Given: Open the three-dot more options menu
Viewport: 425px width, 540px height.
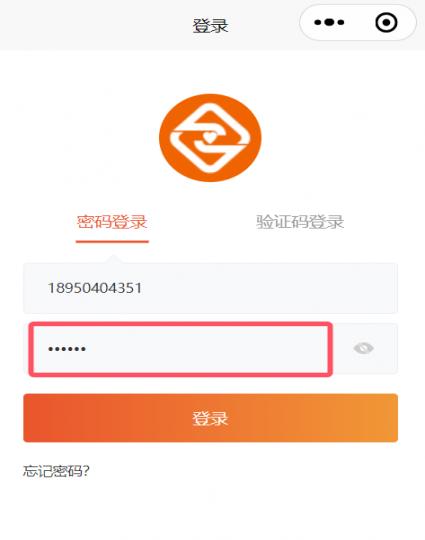Looking at the screenshot, I should [329, 22].
